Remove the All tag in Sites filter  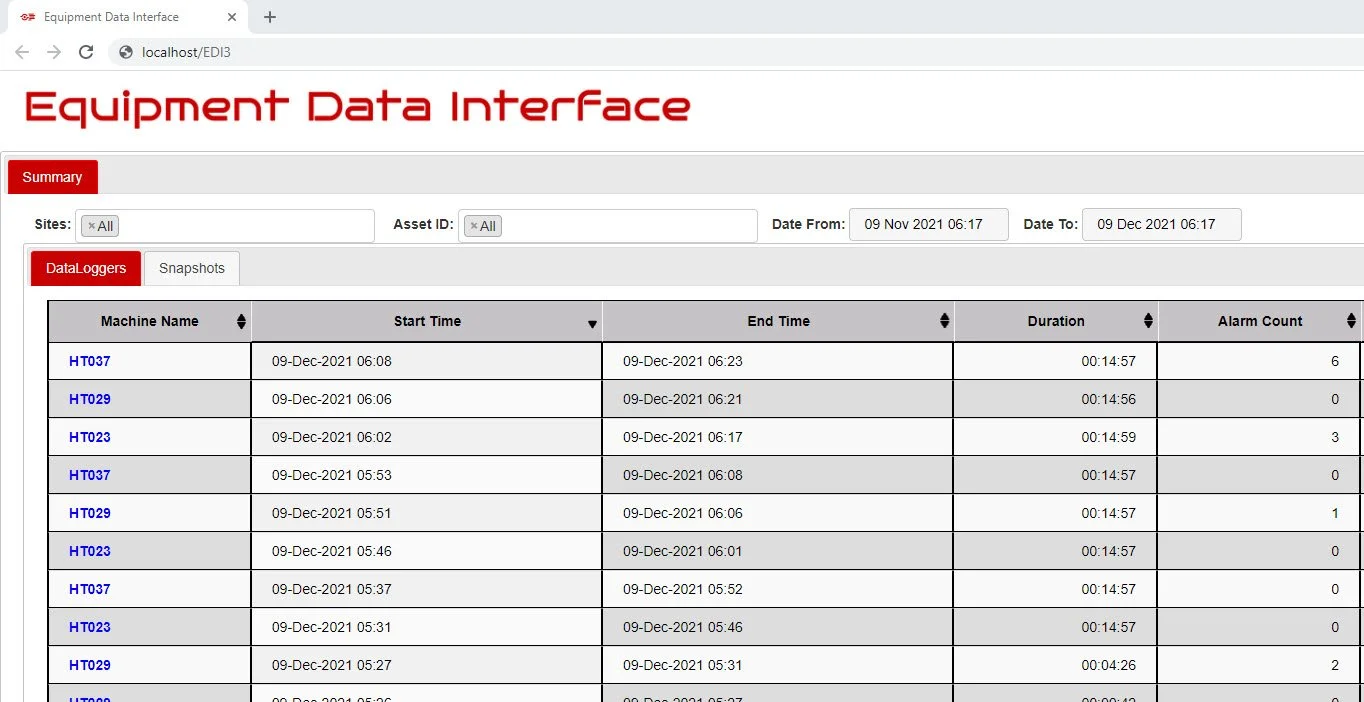pos(91,226)
